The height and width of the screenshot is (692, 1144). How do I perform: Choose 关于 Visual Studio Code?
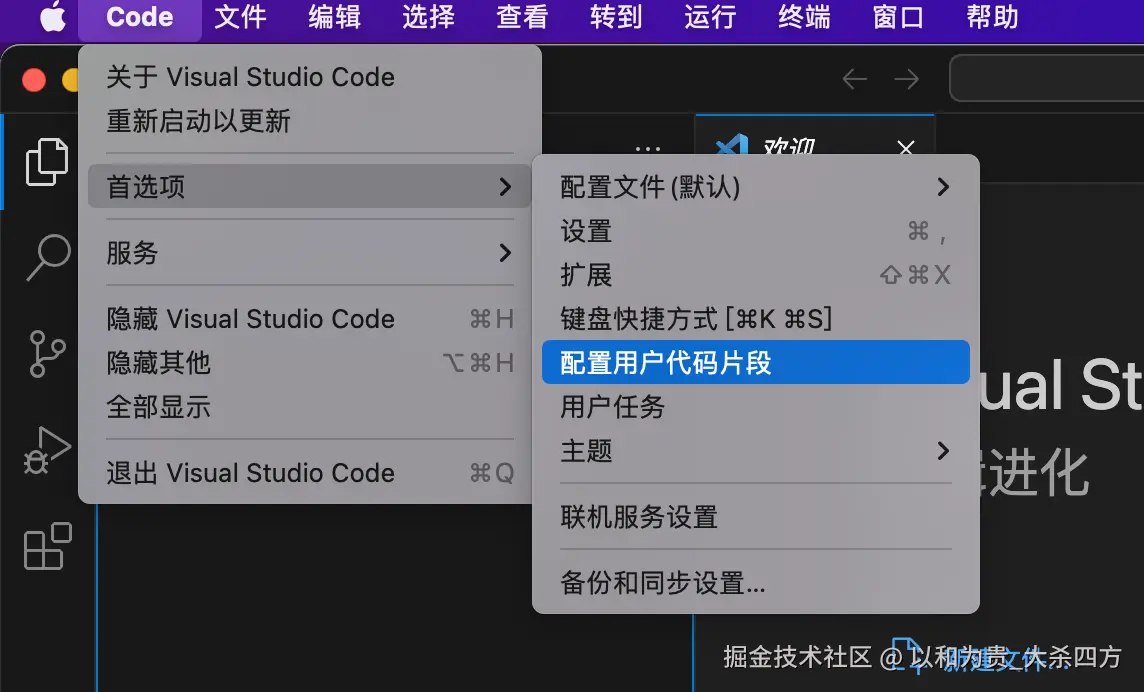point(309,77)
